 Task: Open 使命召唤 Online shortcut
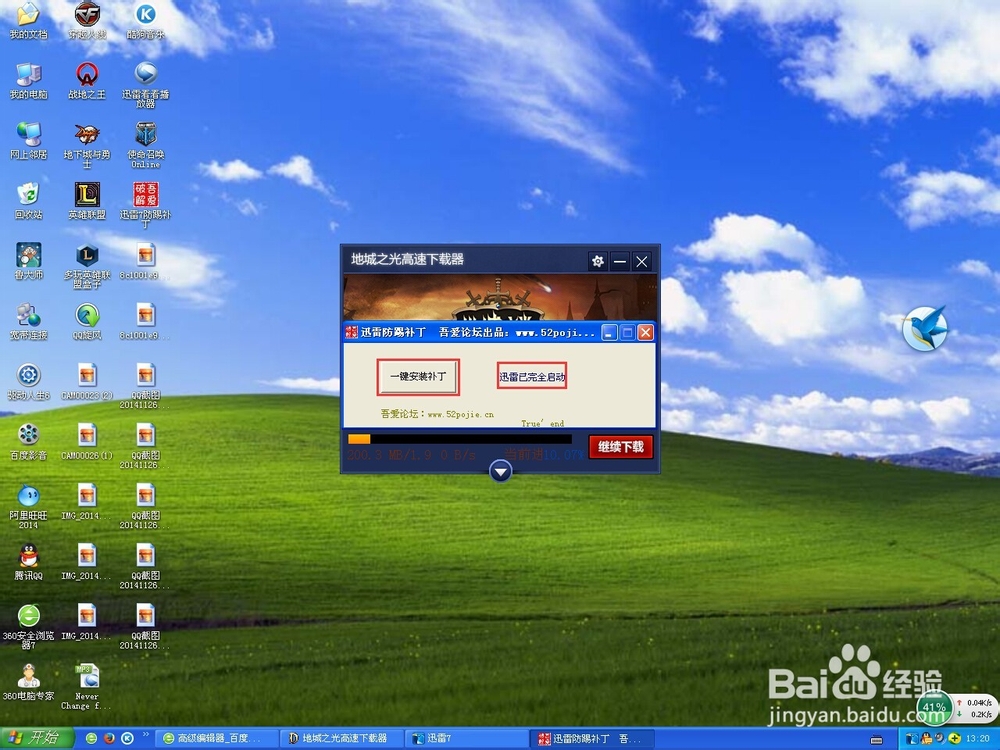[145, 145]
